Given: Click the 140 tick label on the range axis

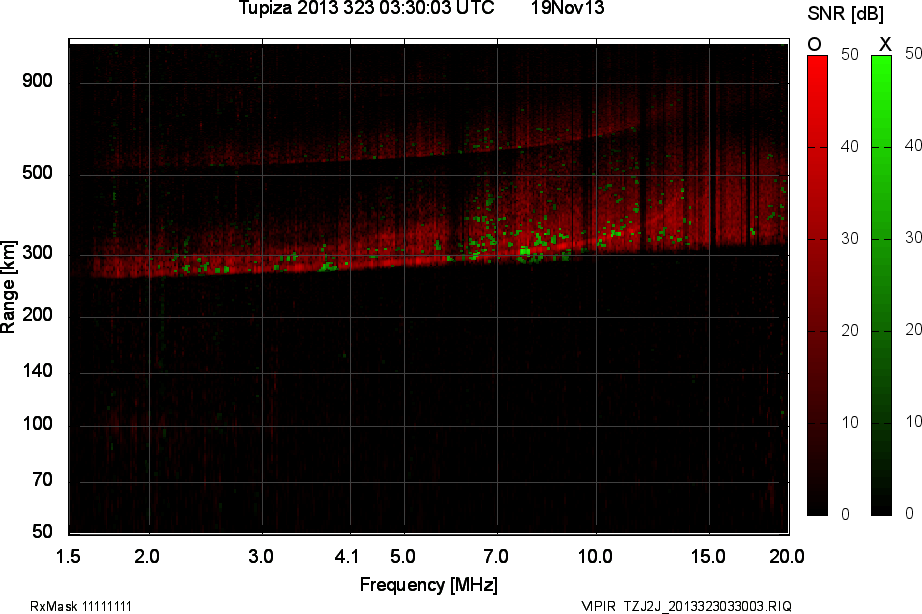Looking at the screenshot, I should point(38,371).
